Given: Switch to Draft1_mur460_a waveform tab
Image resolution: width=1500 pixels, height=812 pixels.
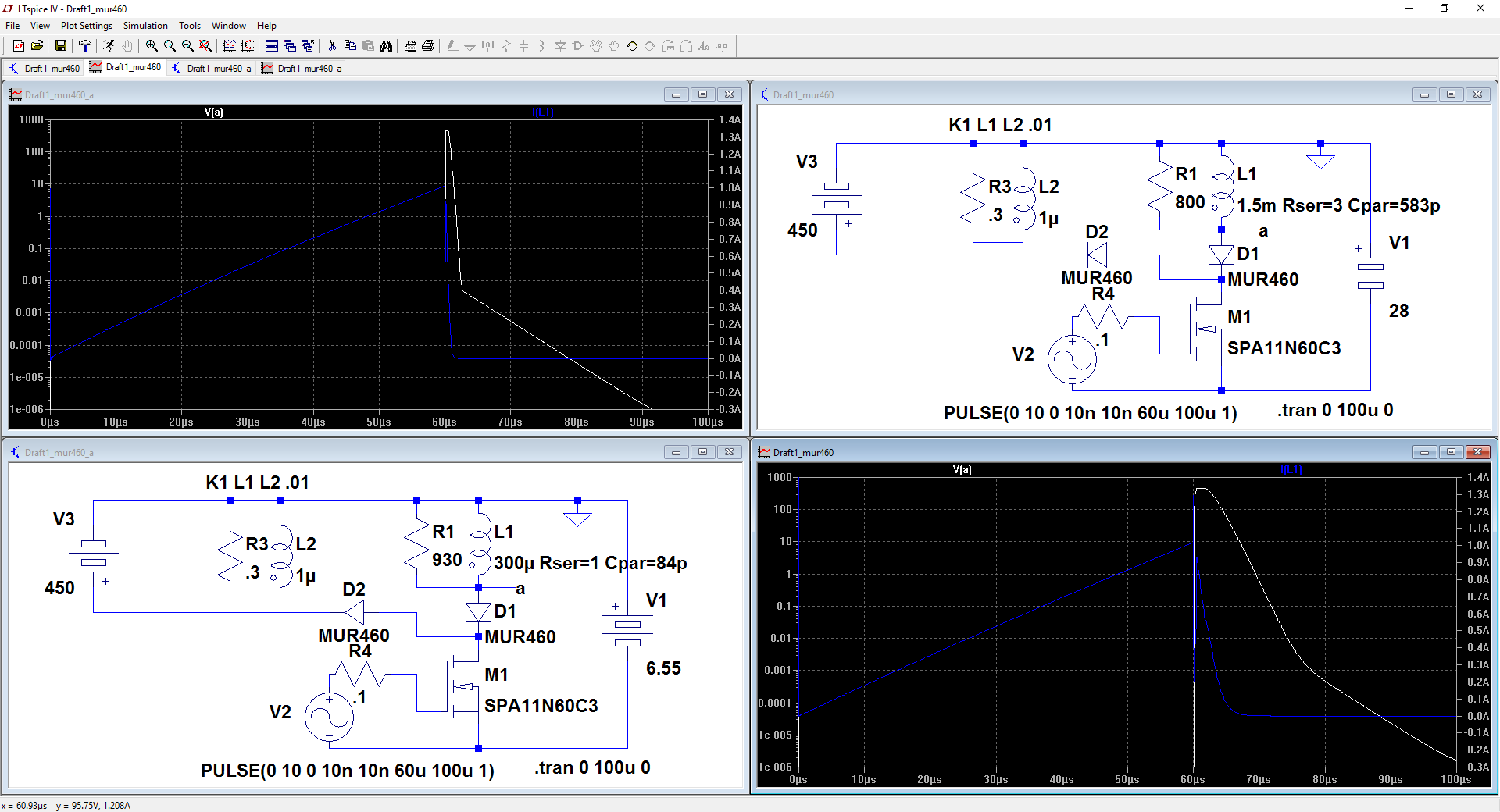Looking at the screenshot, I should [302, 68].
